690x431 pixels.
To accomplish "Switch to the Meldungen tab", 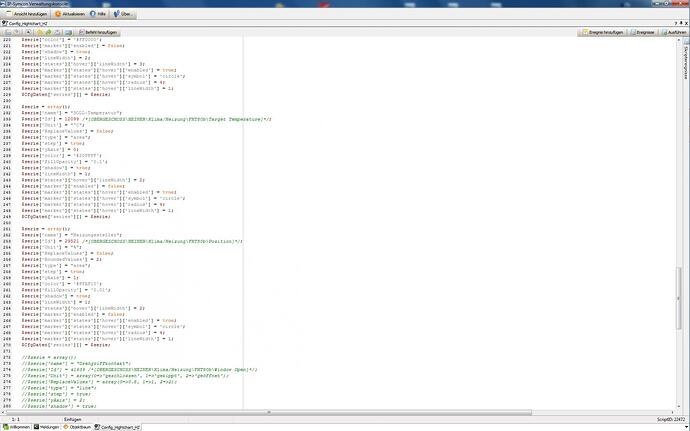I will coord(47,427).
